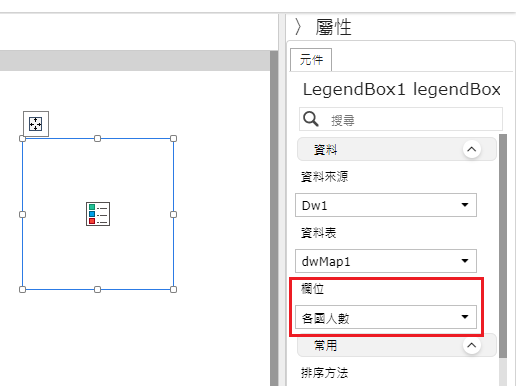Open the 資料來源 Dw1 dropdown
The height and width of the screenshot is (386, 517).
click(x=386, y=205)
